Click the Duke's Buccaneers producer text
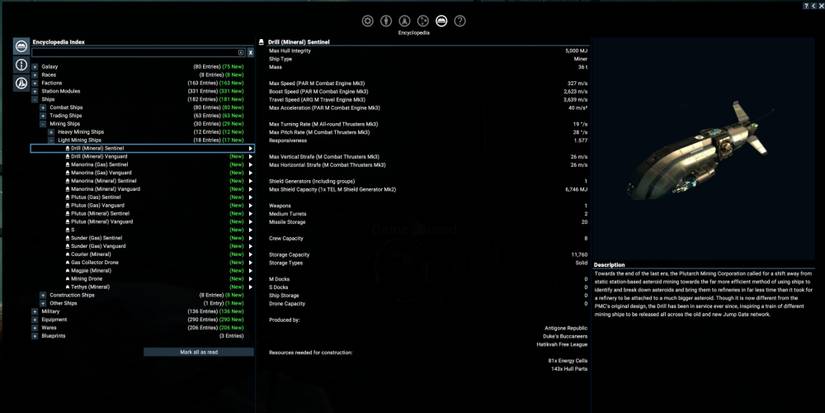This screenshot has width=825, height=413. [x=565, y=336]
